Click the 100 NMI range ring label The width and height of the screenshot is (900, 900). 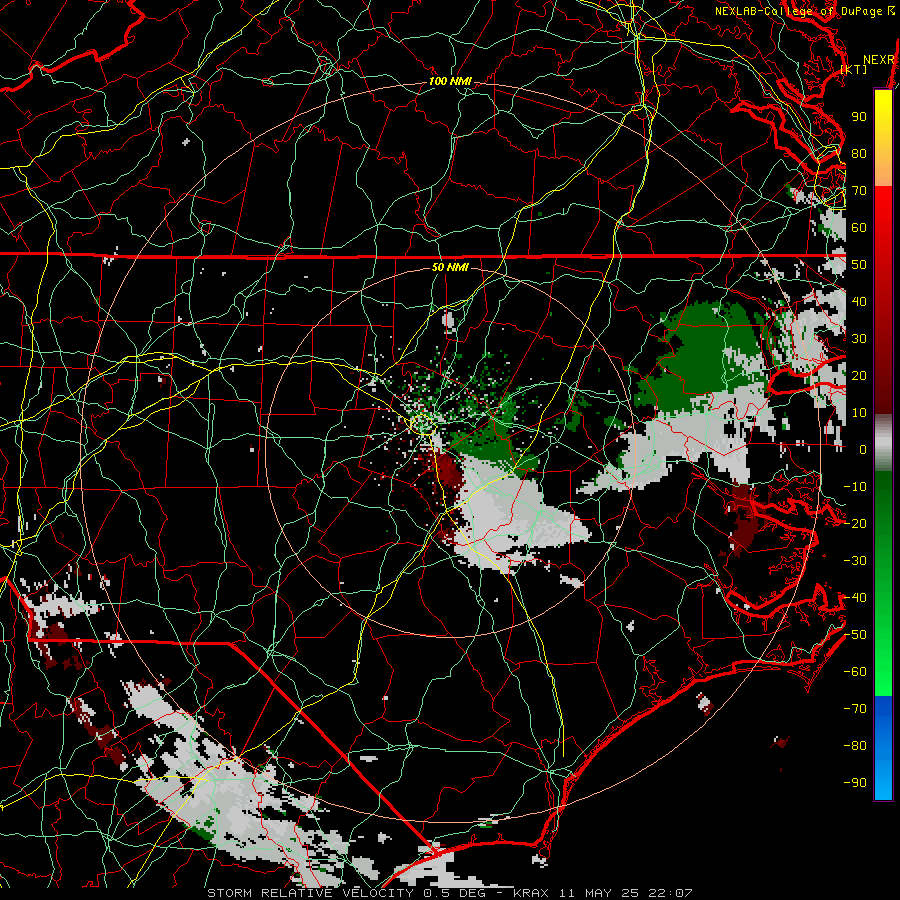click(x=451, y=82)
